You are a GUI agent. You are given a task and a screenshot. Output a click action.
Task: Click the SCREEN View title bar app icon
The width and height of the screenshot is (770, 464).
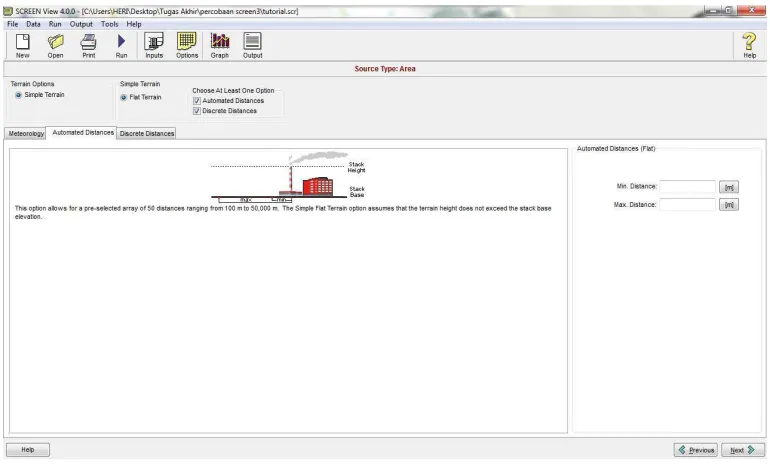[8, 11]
